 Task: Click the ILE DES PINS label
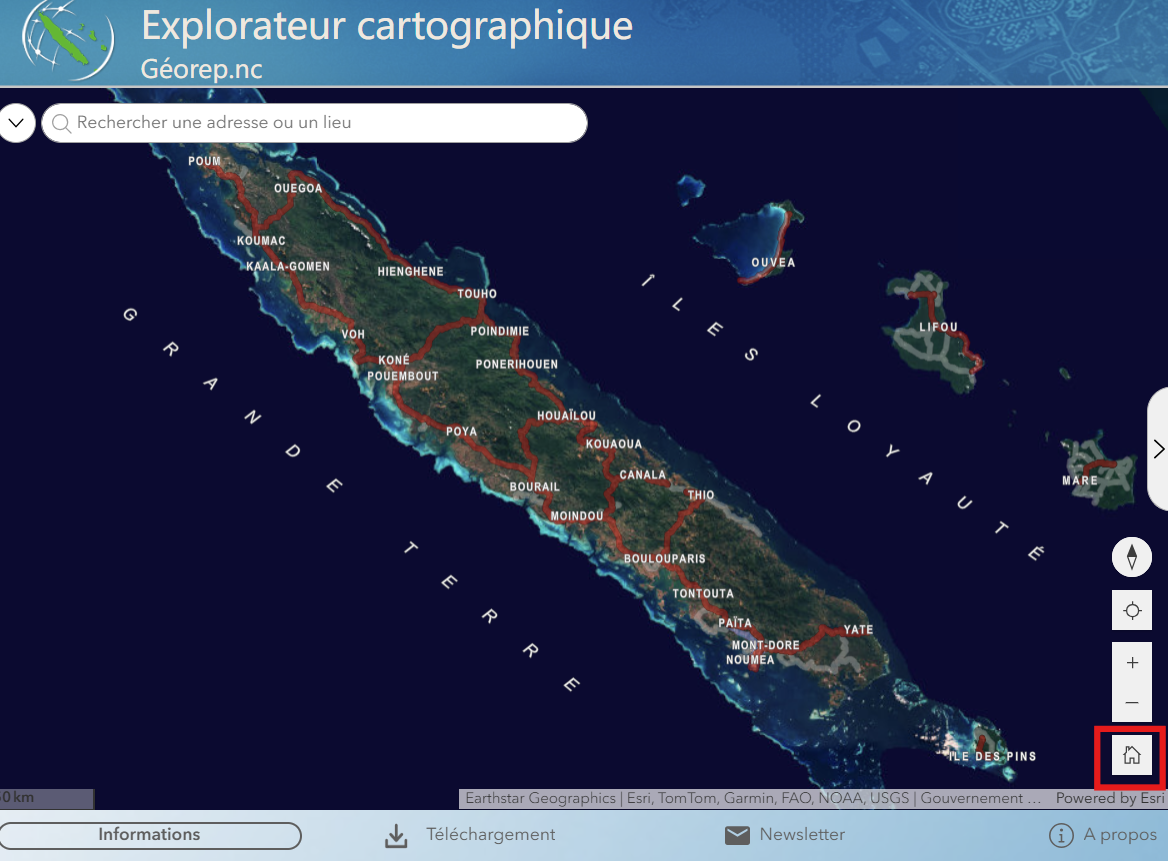(992, 756)
